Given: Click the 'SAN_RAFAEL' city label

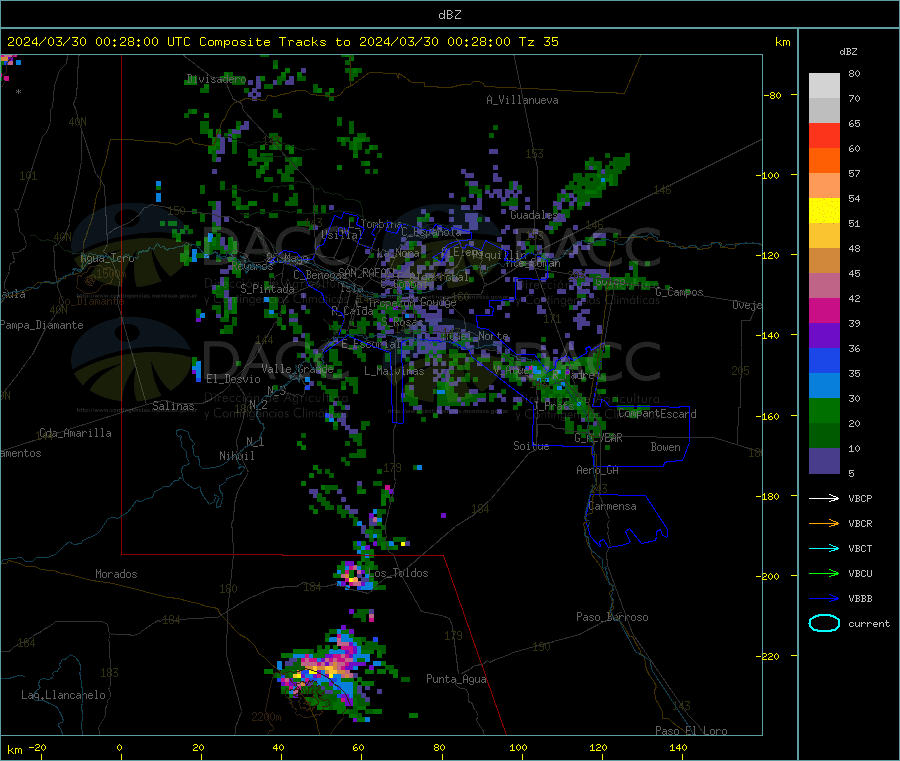Looking at the screenshot, I should pos(366,272).
